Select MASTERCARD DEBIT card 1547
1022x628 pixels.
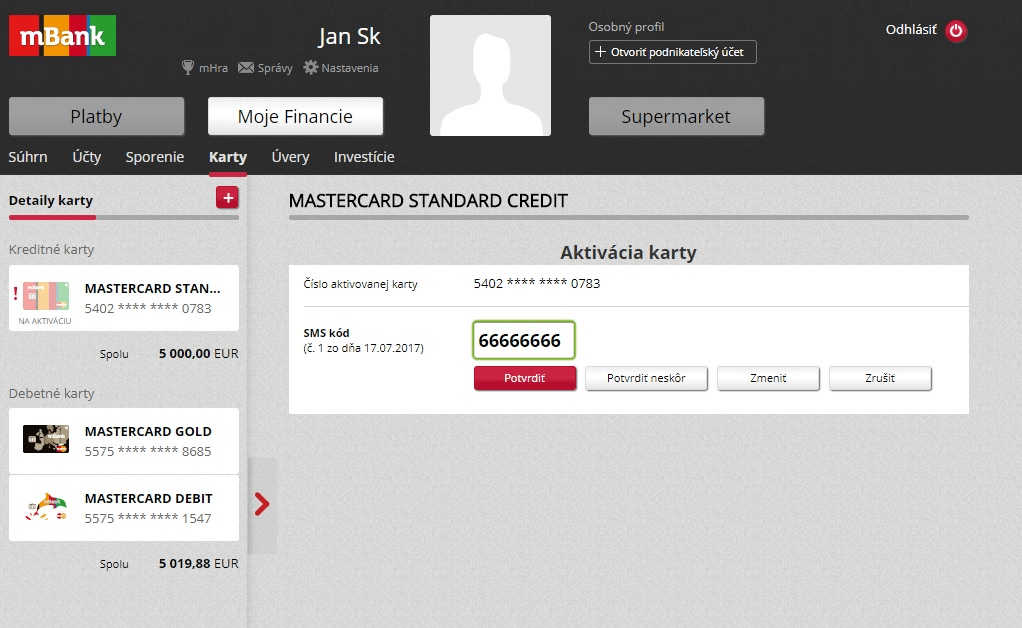tap(124, 508)
